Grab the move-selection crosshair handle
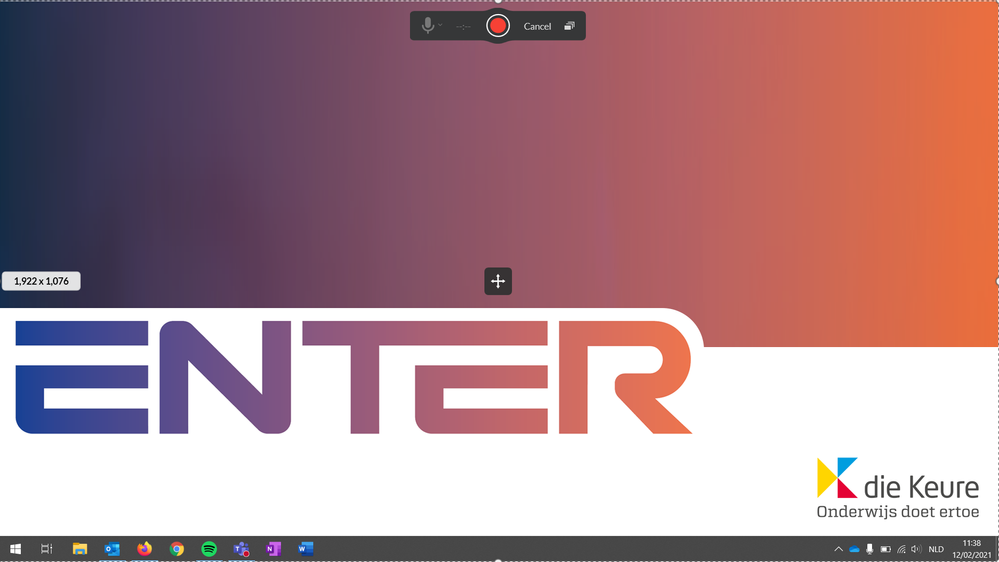Image resolution: width=999 pixels, height=562 pixels. click(498, 281)
